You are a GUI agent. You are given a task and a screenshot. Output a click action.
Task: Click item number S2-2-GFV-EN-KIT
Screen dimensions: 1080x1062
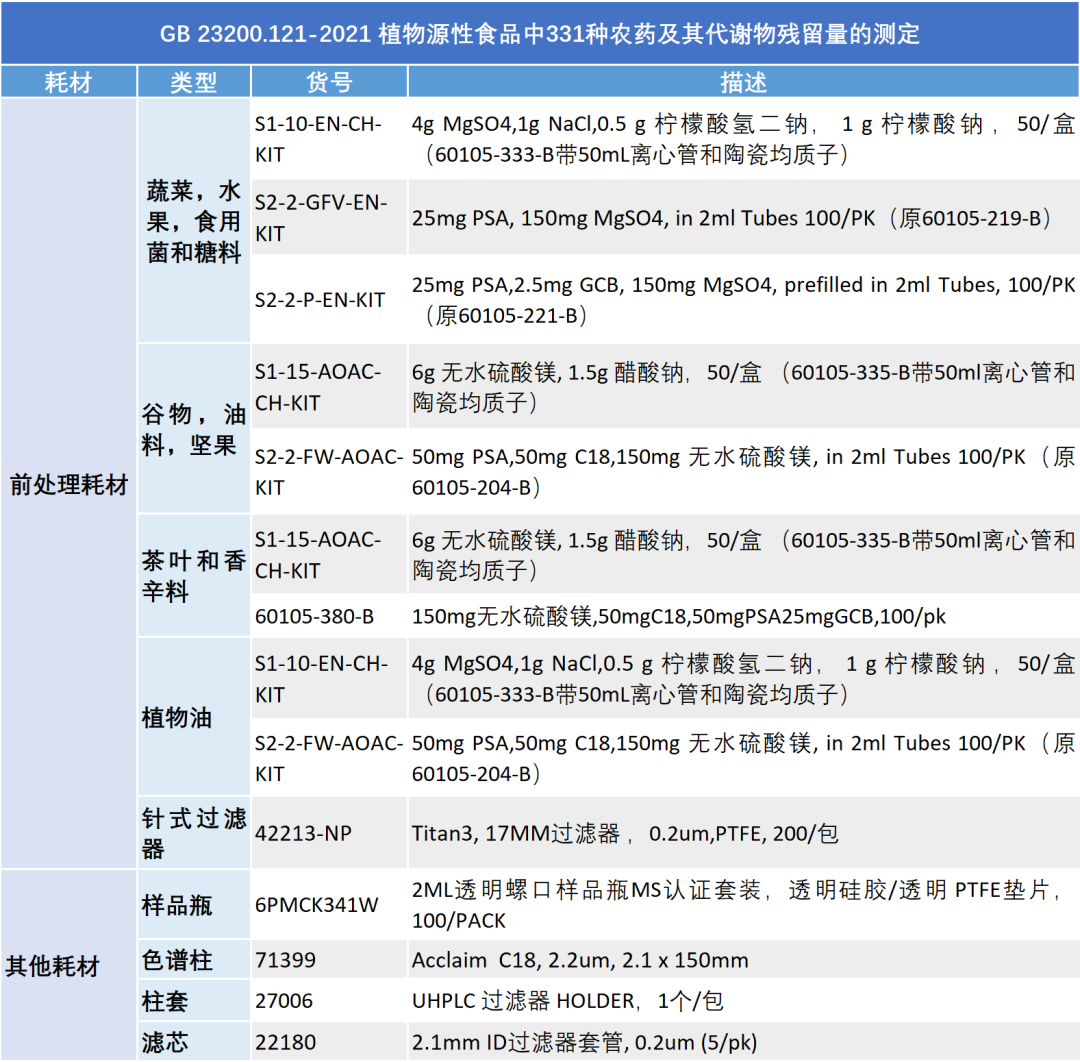pyautogui.click(x=319, y=217)
